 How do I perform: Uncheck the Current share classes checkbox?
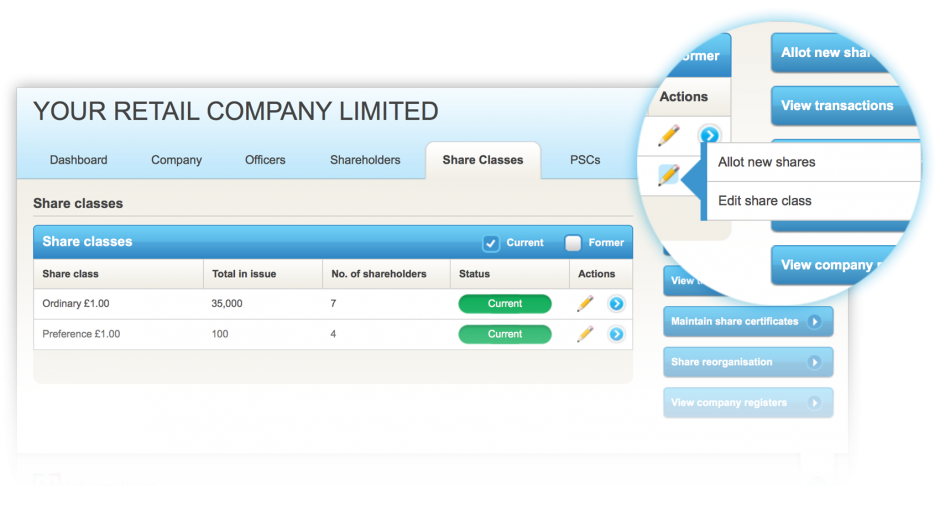pos(491,243)
